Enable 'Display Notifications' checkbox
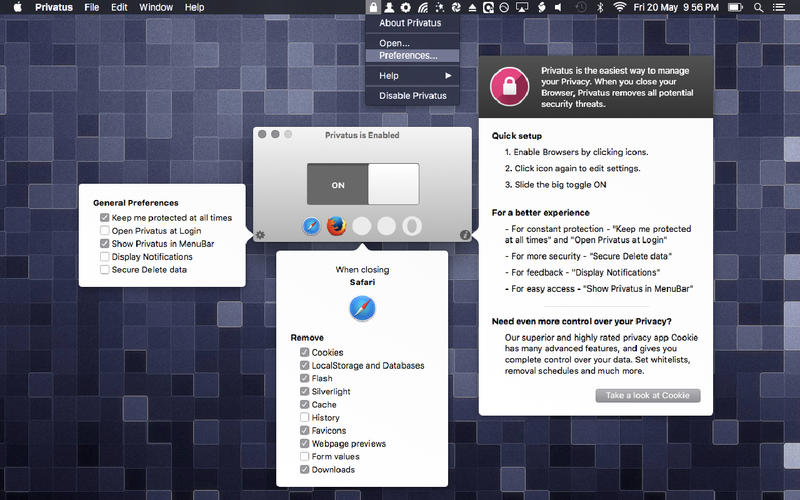 pos(105,257)
